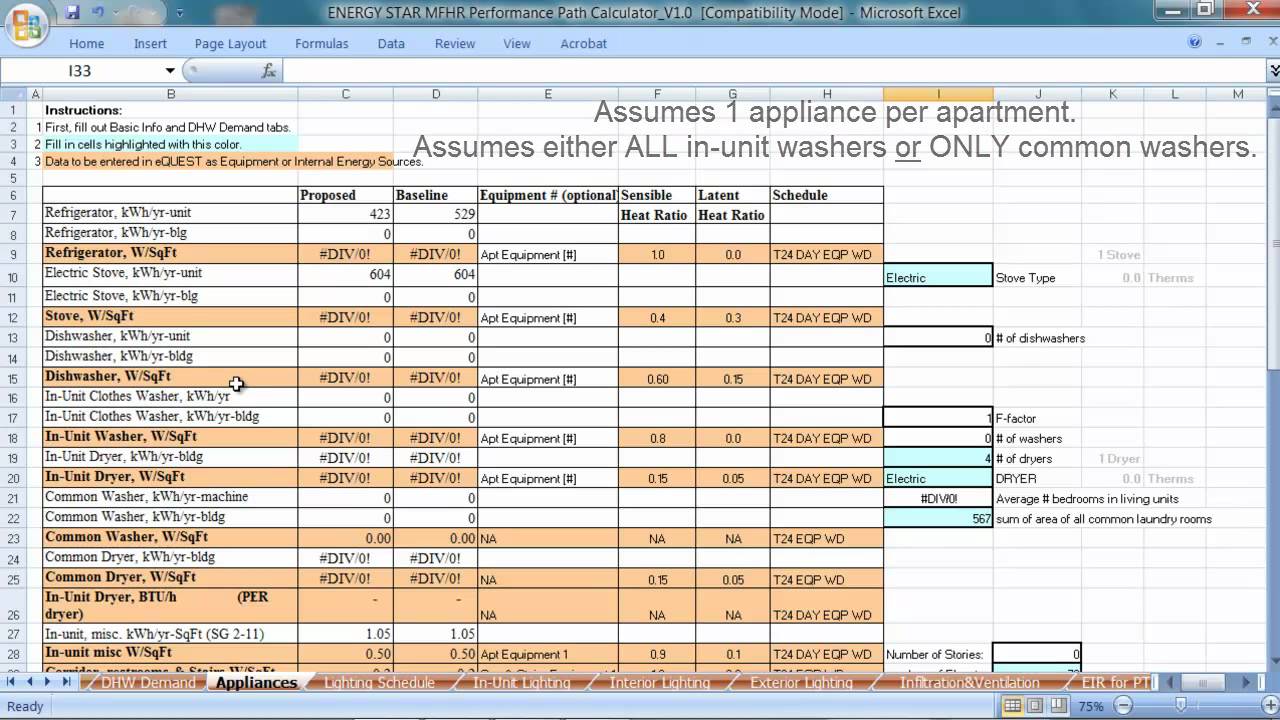
Task: Click the zoom slider handle
Action: pos(1181,706)
